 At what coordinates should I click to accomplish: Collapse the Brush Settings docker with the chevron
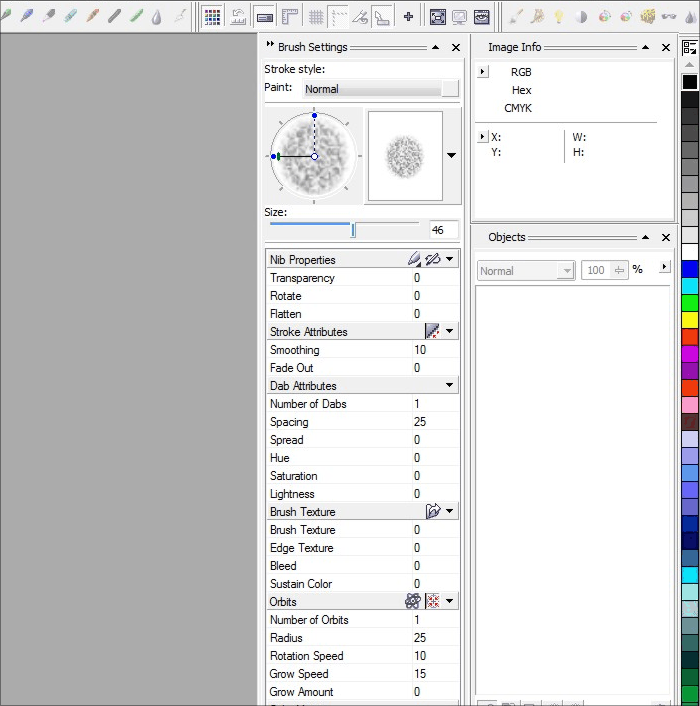coord(270,46)
